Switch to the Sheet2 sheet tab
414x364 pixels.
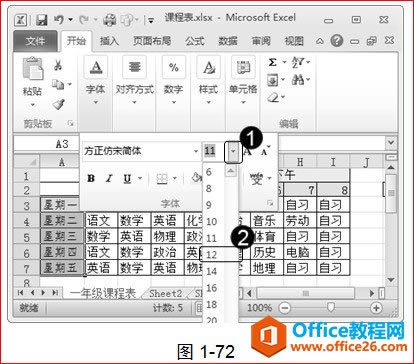166,294
